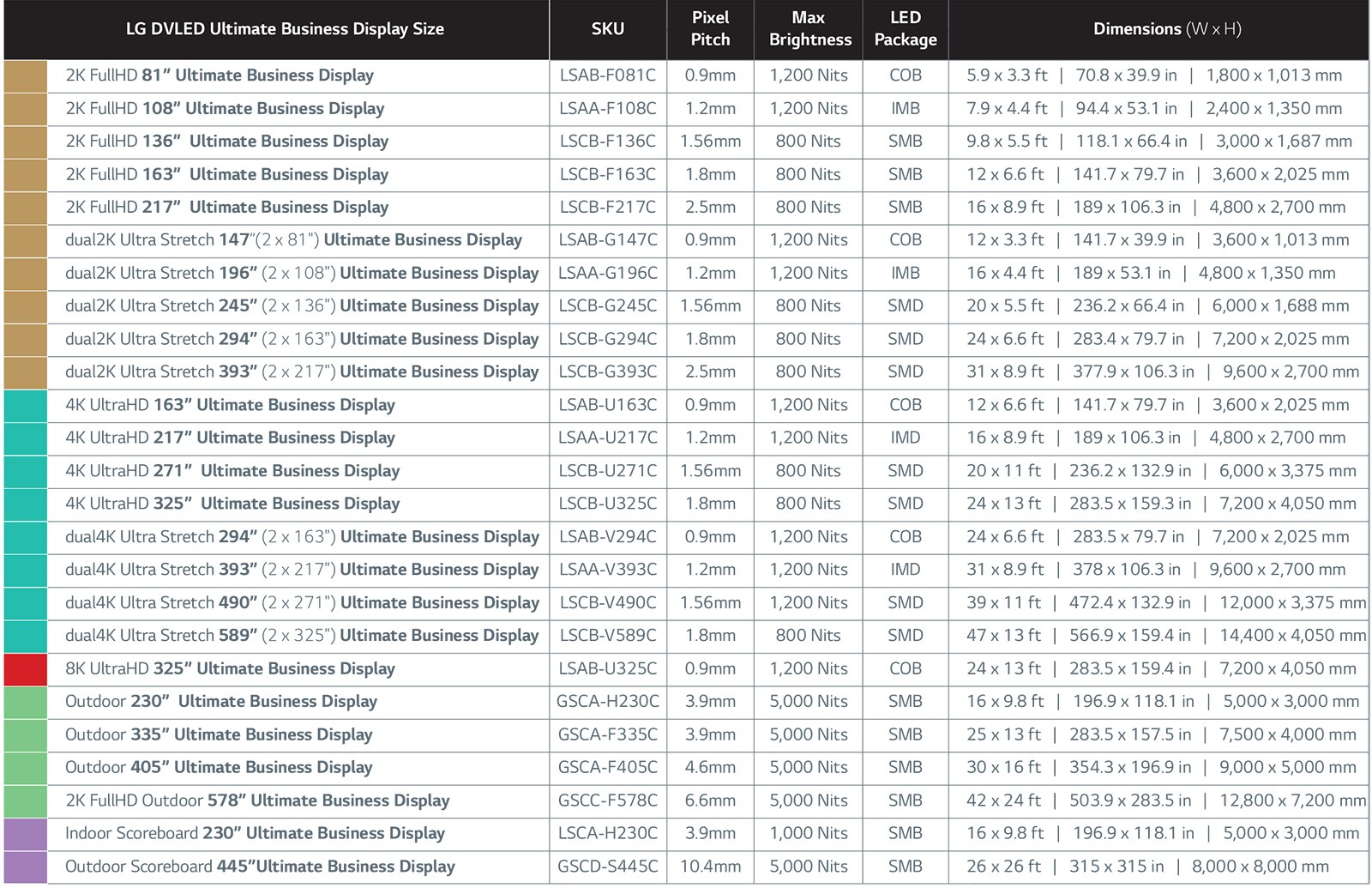The height and width of the screenshot is (888, 1372).
Task: Select dual4K Ultra Stretch 589" display name
Action: coord(303,636)
